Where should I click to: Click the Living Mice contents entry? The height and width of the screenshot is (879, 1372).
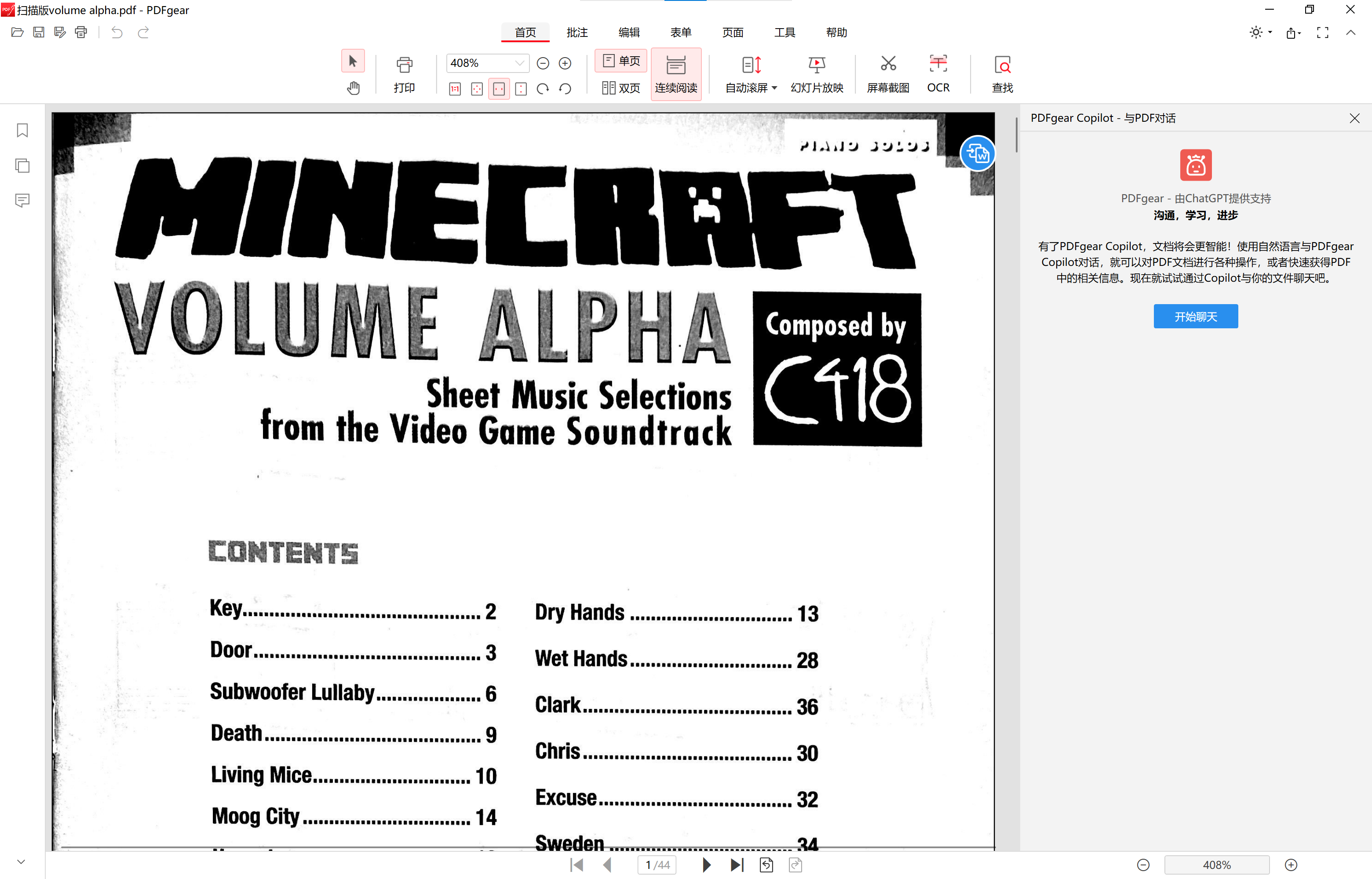pyautogui.click(x=354, y=775)
